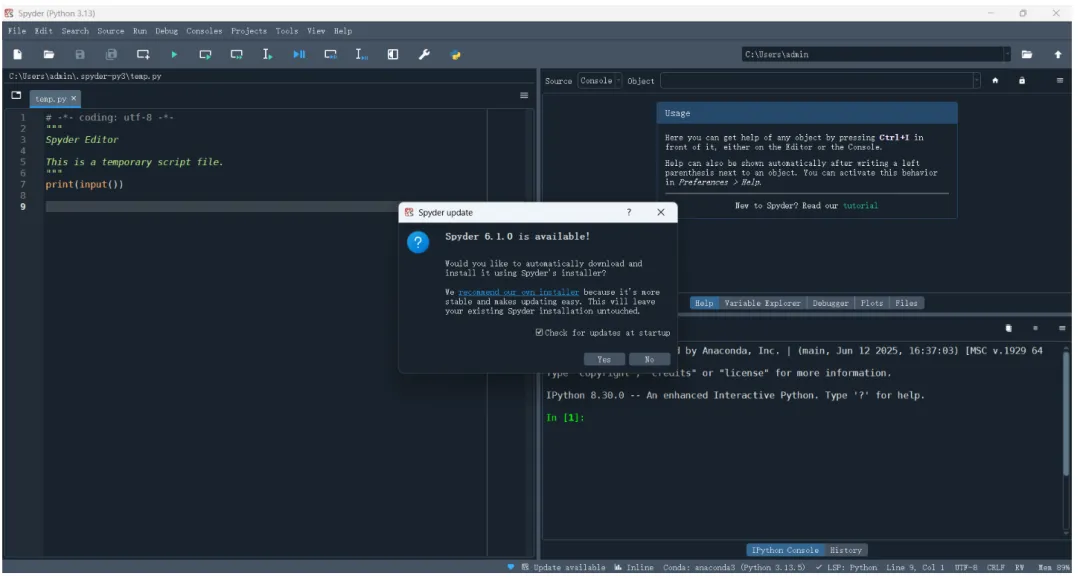Open the working directory path dropdown
This screenshot has width=1080, height=579.
[1007, 55]
